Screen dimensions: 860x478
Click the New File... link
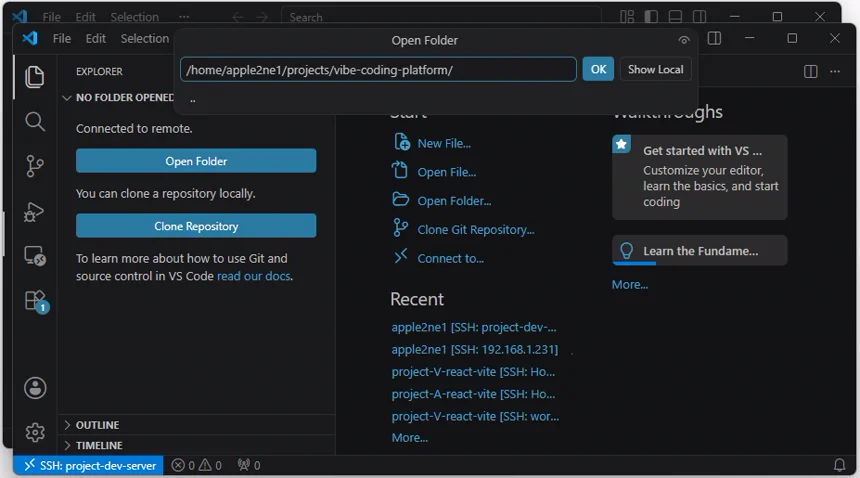(444, 144)
